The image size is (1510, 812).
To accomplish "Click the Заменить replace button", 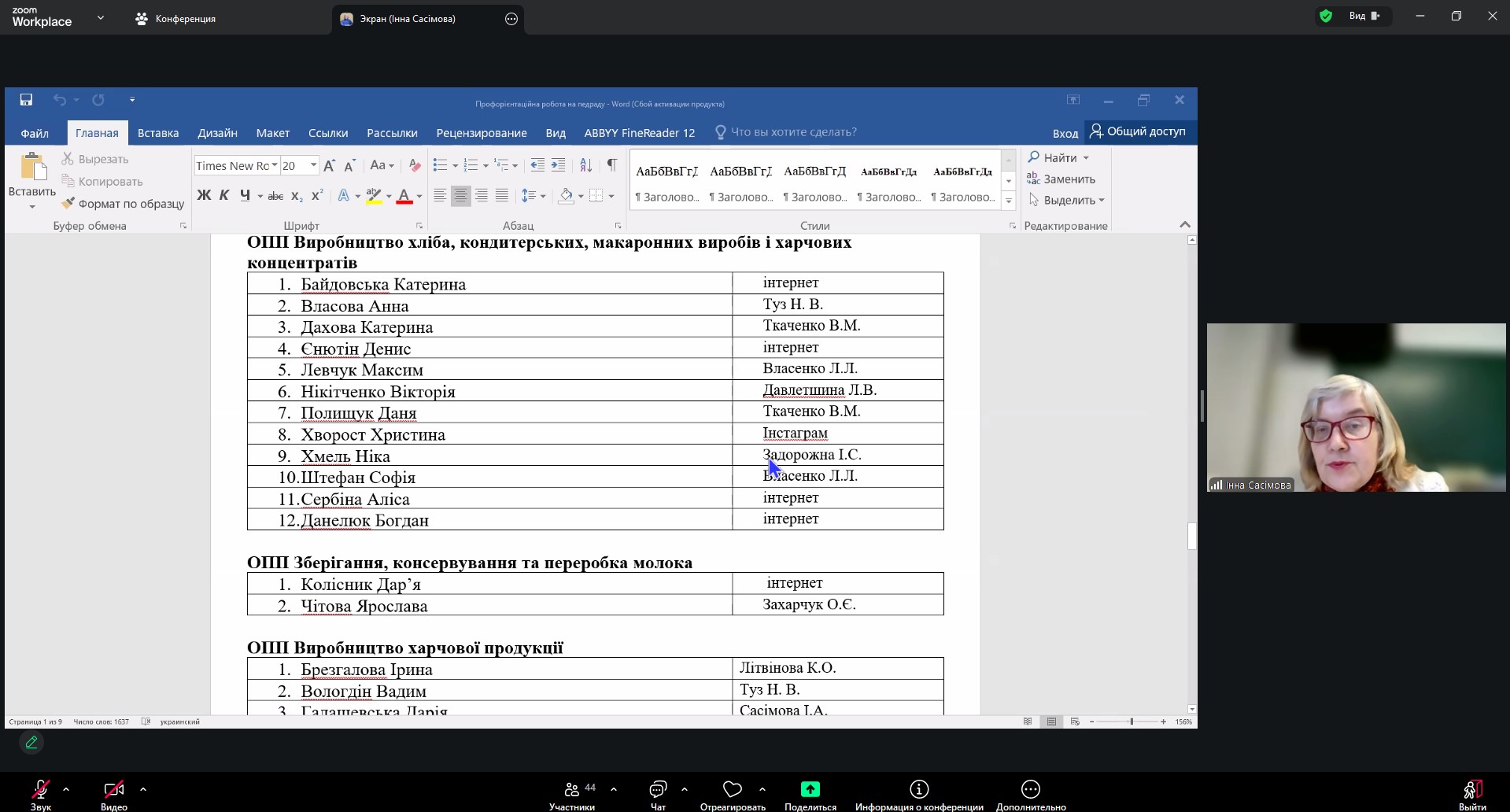I will click(x=1062, y=179).
